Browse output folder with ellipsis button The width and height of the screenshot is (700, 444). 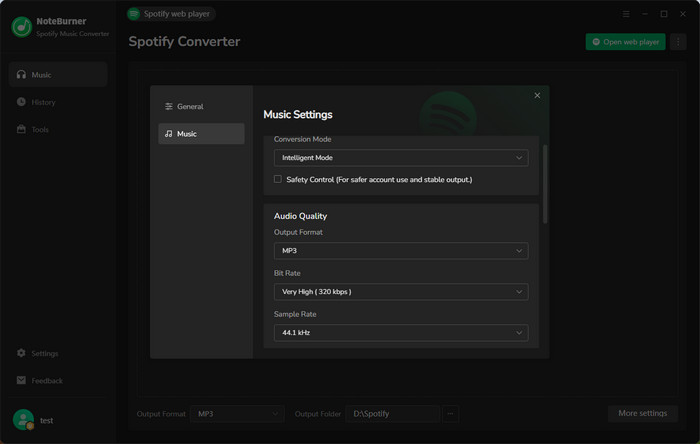450,414
